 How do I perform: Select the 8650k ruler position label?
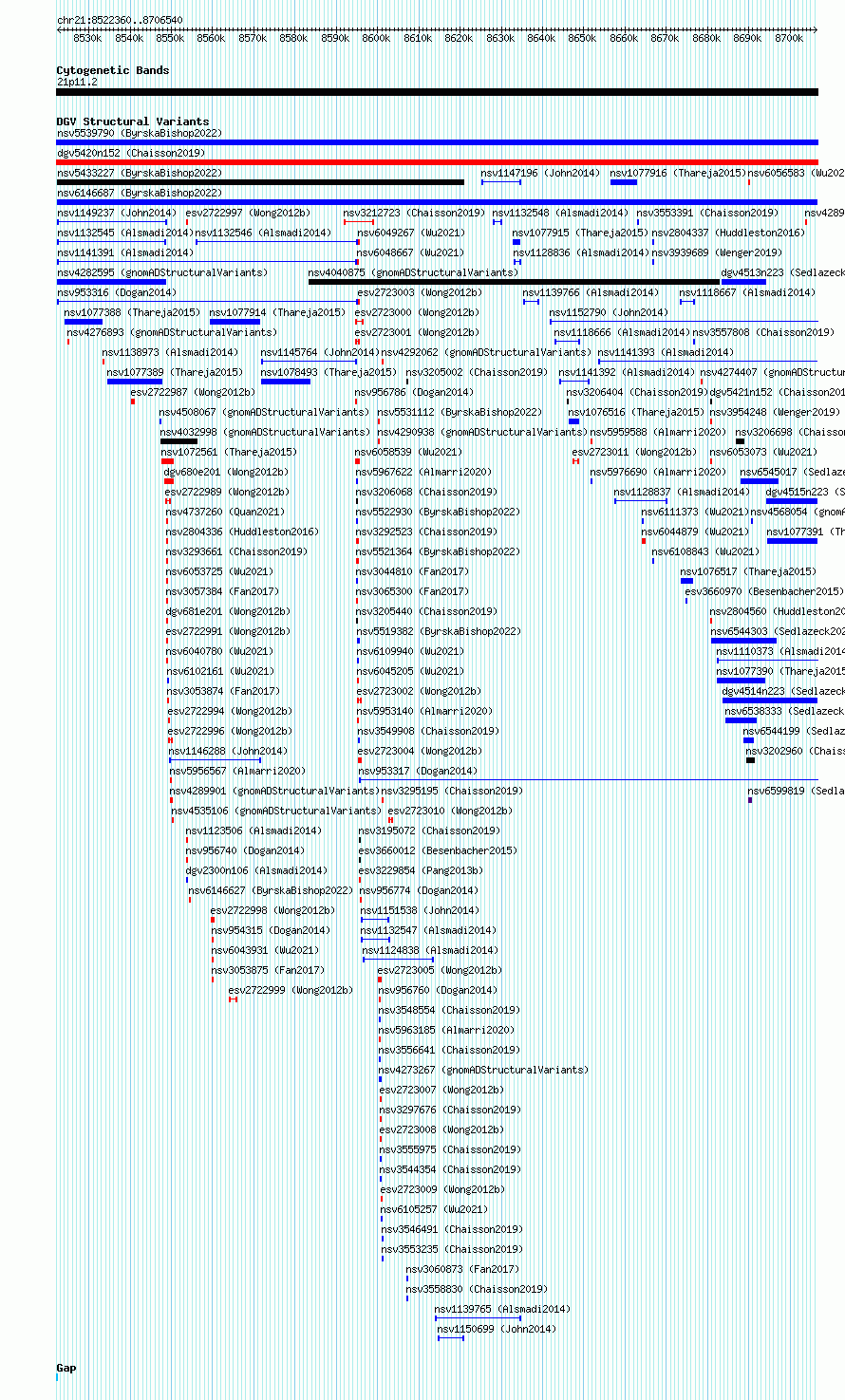pos(582,39)
